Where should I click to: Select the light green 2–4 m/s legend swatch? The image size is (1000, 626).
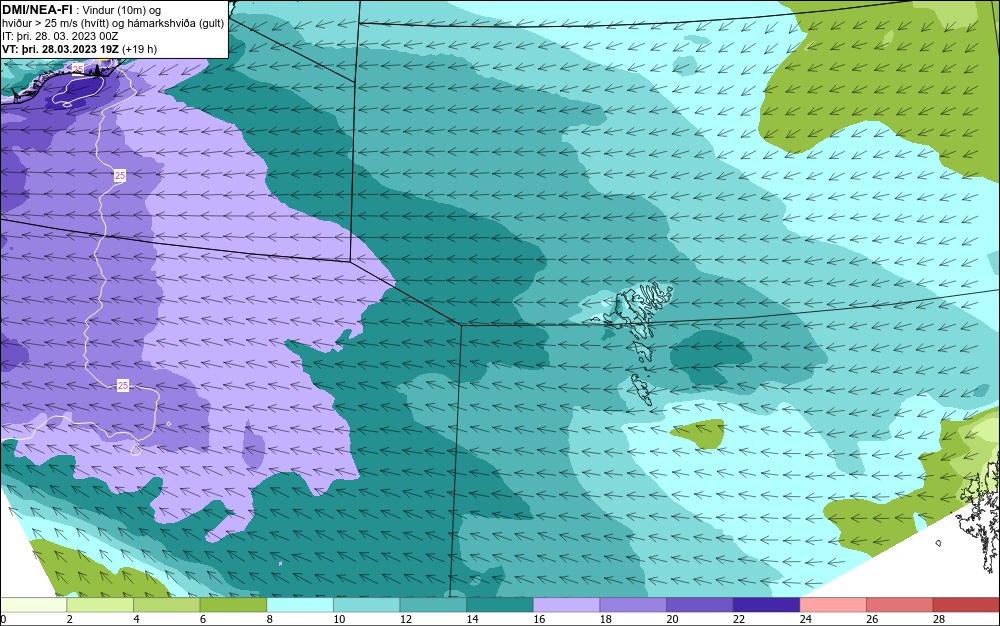point(100,604)
